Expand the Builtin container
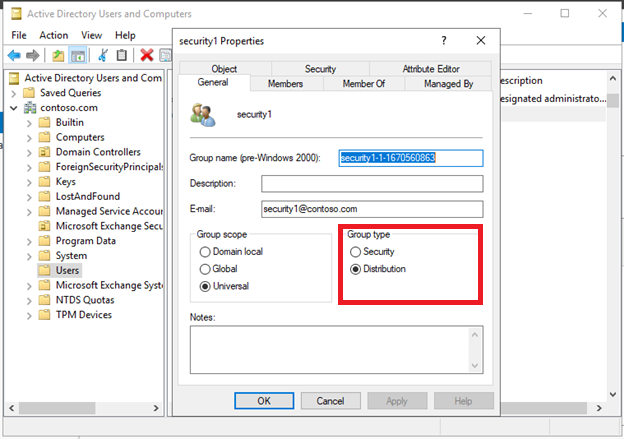Screen dimensions: 624x439 (x=29, y=123)
